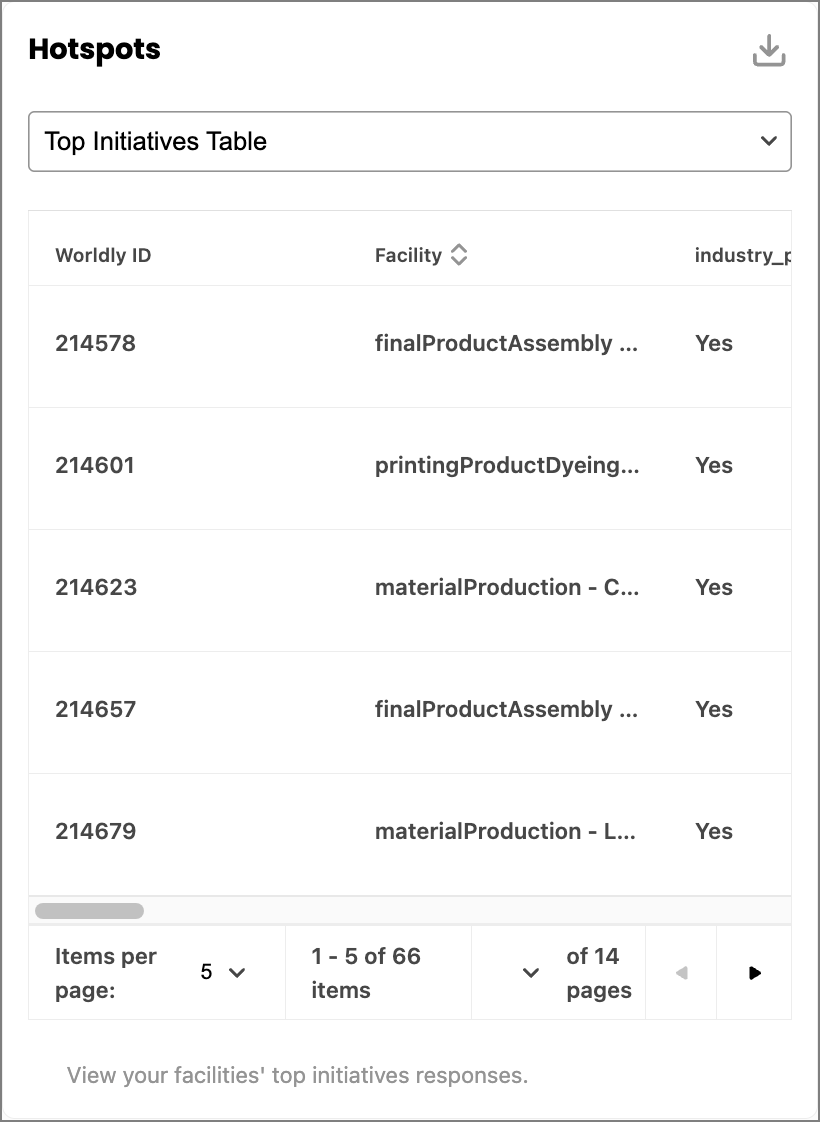This screenshot has width=820, height=1122.
Task: Open Top Initiatives Table dropdown
Action: coord(410,141)
